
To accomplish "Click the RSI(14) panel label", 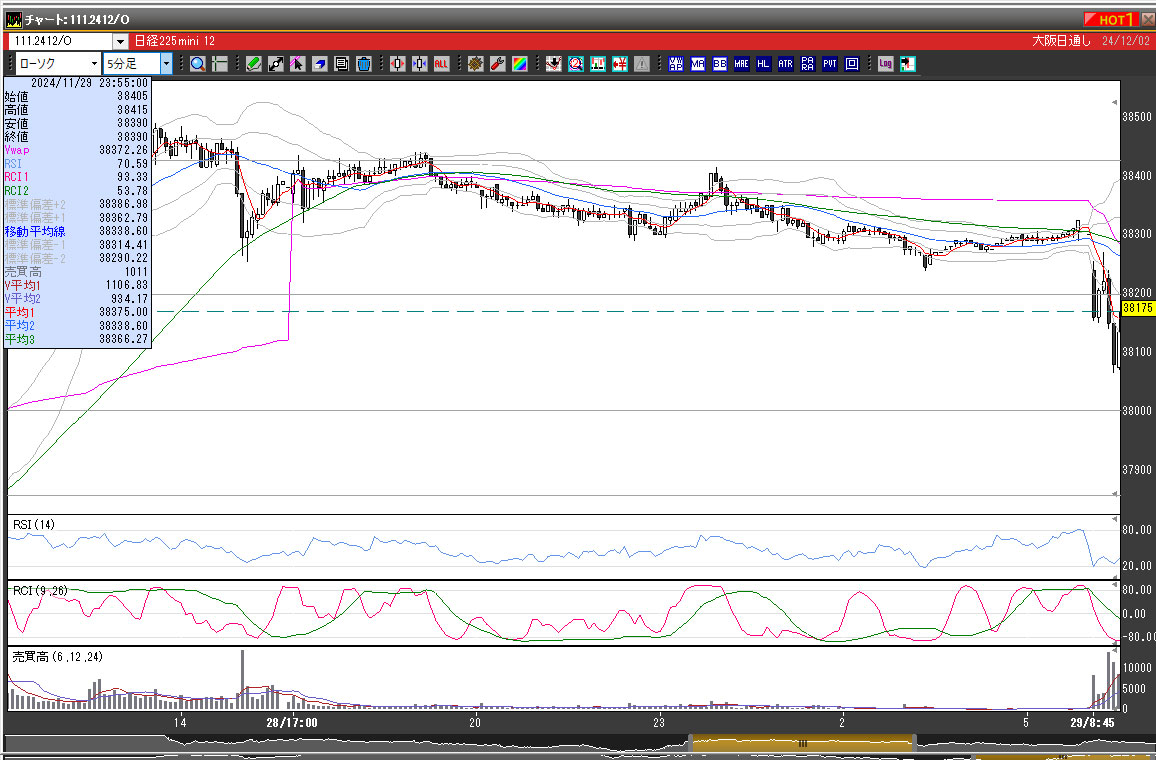I will pyautogui.click(x=34, y=525).
